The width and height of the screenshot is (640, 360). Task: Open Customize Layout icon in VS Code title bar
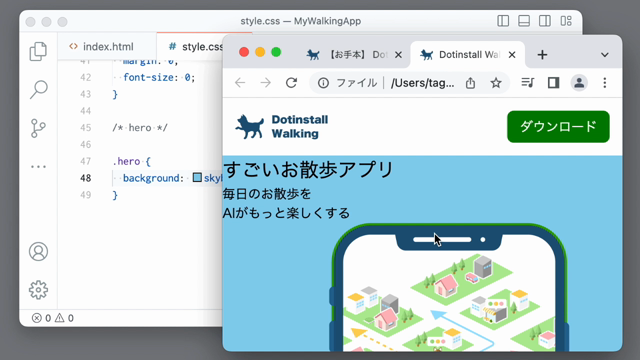point(566,21)
